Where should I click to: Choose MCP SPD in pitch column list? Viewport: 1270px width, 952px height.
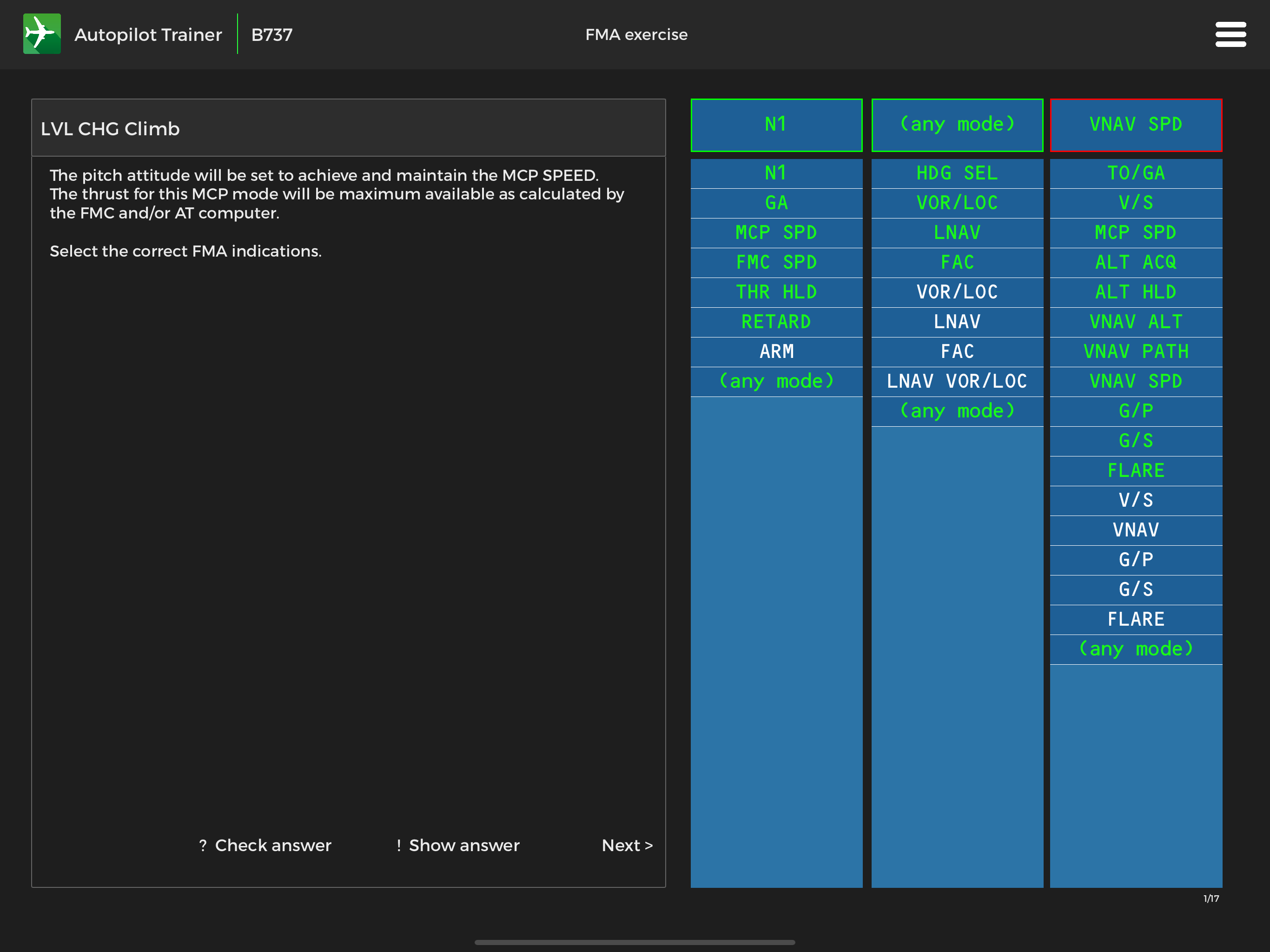(1136, 233)
